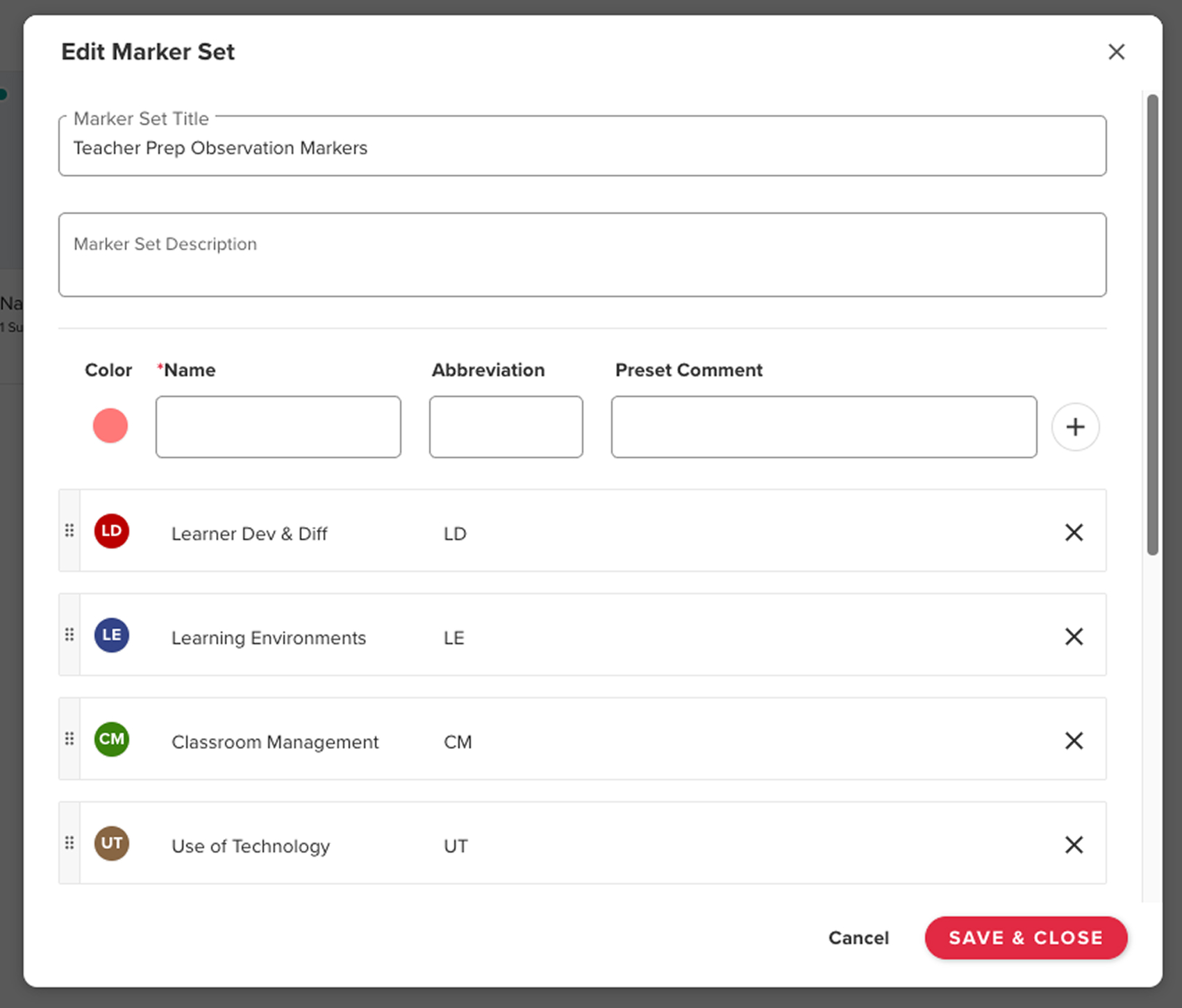Click the LD marker badge icon
Screen dimensions: 1182x1008
[x=111, y=531]
